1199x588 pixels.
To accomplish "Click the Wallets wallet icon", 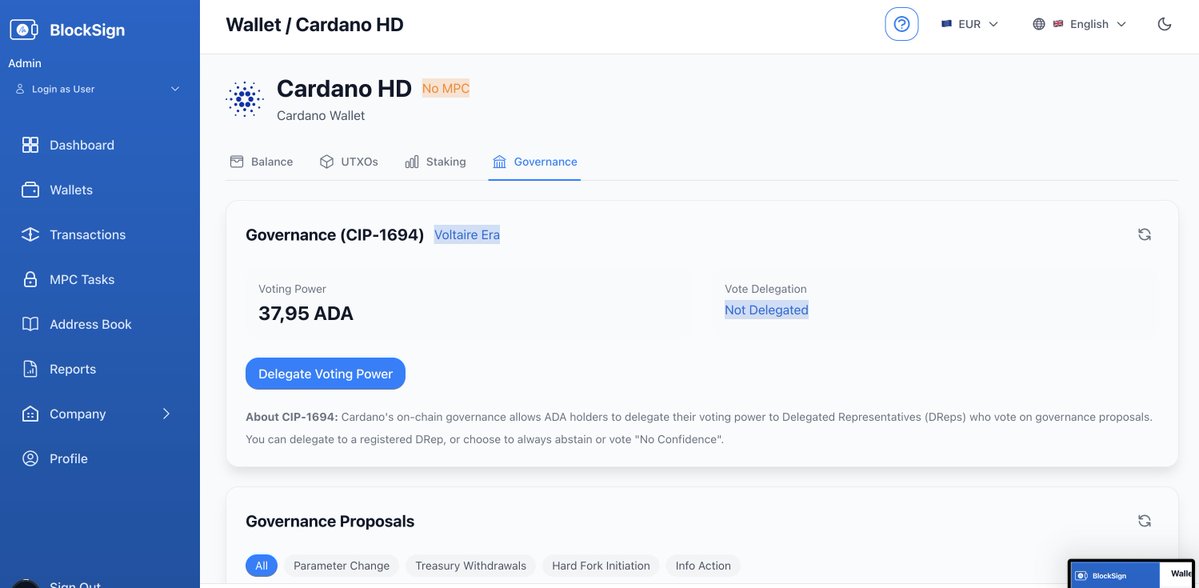I will pyautogui.click(x=30, y=190).
